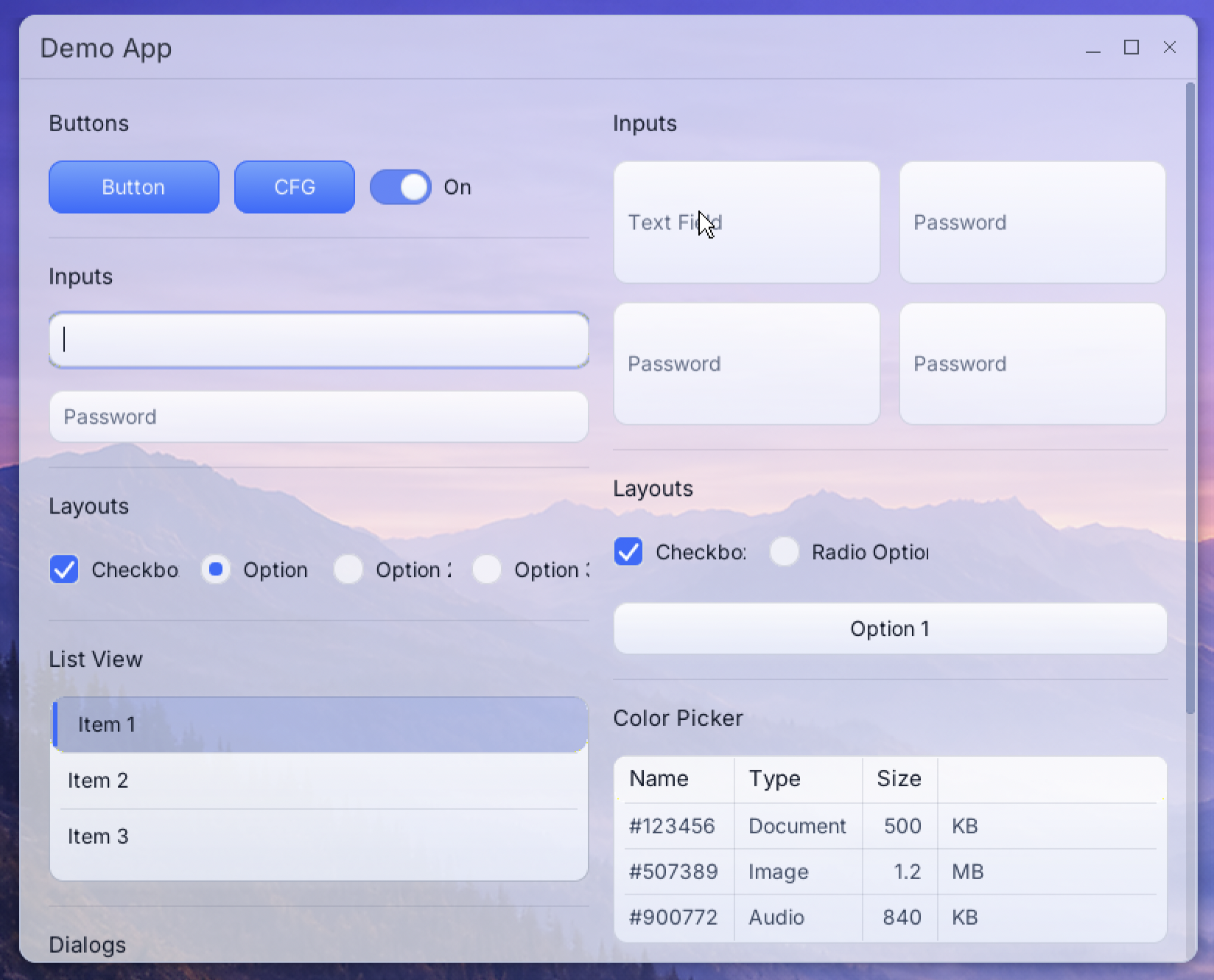The image size is (1214, 980).
Task: Click the selected Option radio button
Action: [216, 569]
